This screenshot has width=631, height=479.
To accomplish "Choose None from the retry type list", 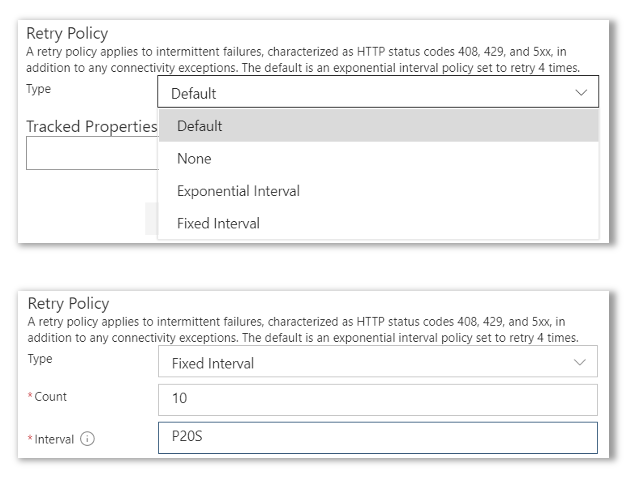I will tap(378, 158).
